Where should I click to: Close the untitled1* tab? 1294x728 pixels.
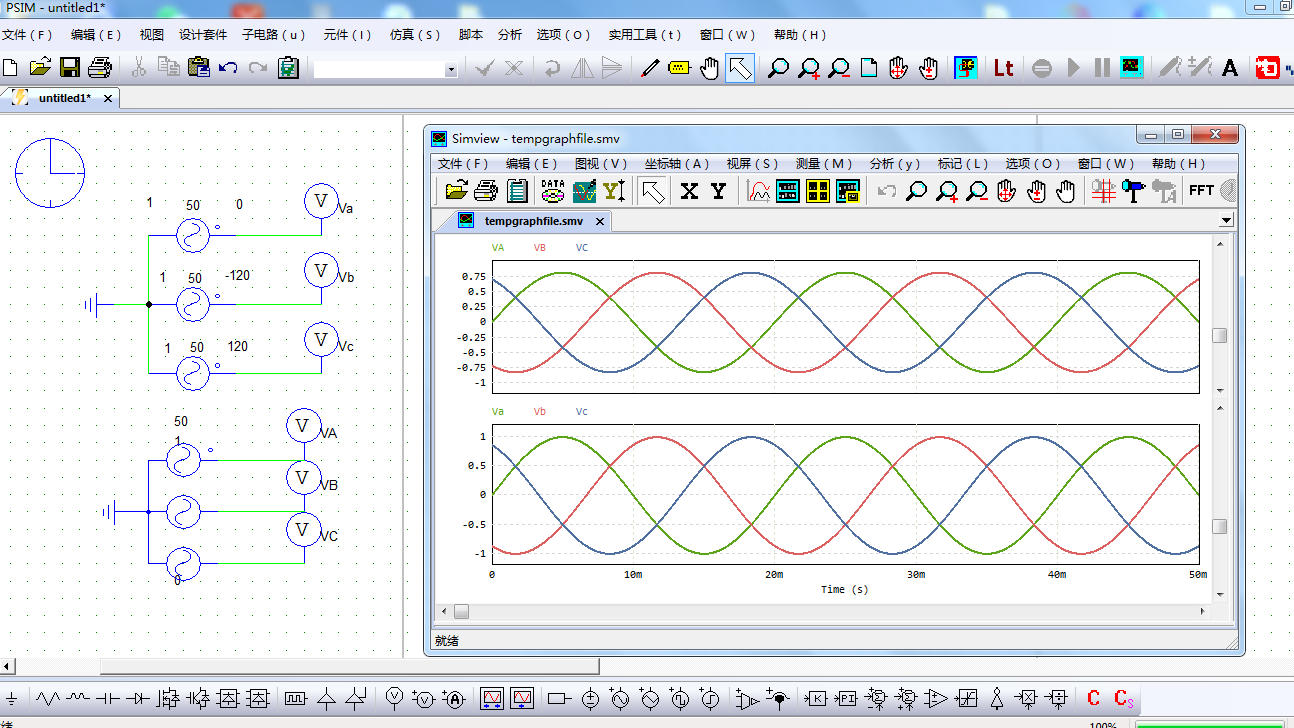108,98
